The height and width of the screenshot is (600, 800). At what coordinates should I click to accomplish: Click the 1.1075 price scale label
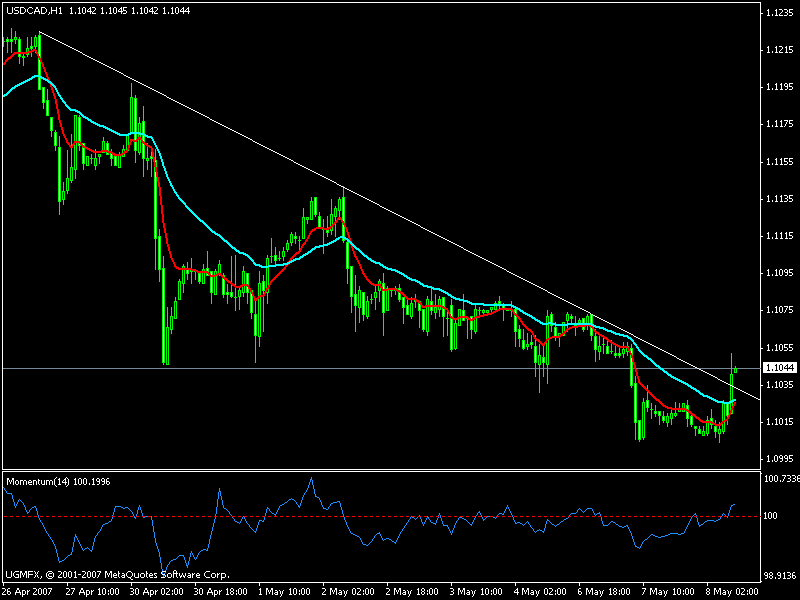[x=778, y=310]
